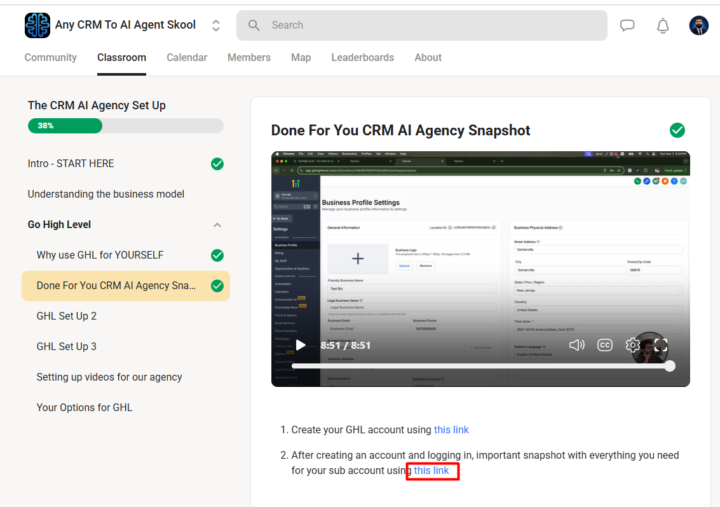
Task: Open 'this link' to create GHL account
Action: [451, 430]
